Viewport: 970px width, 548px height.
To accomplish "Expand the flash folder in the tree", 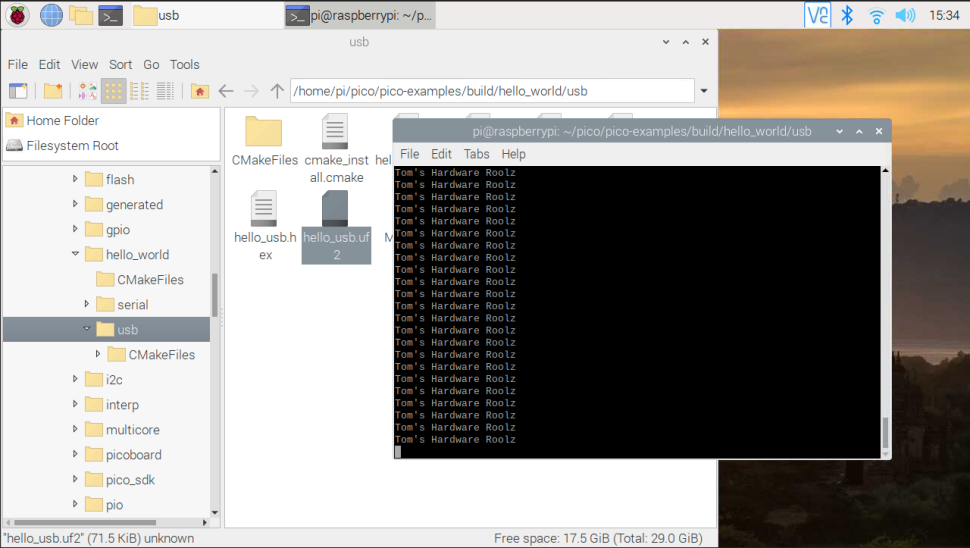I will tap(75, 179).
